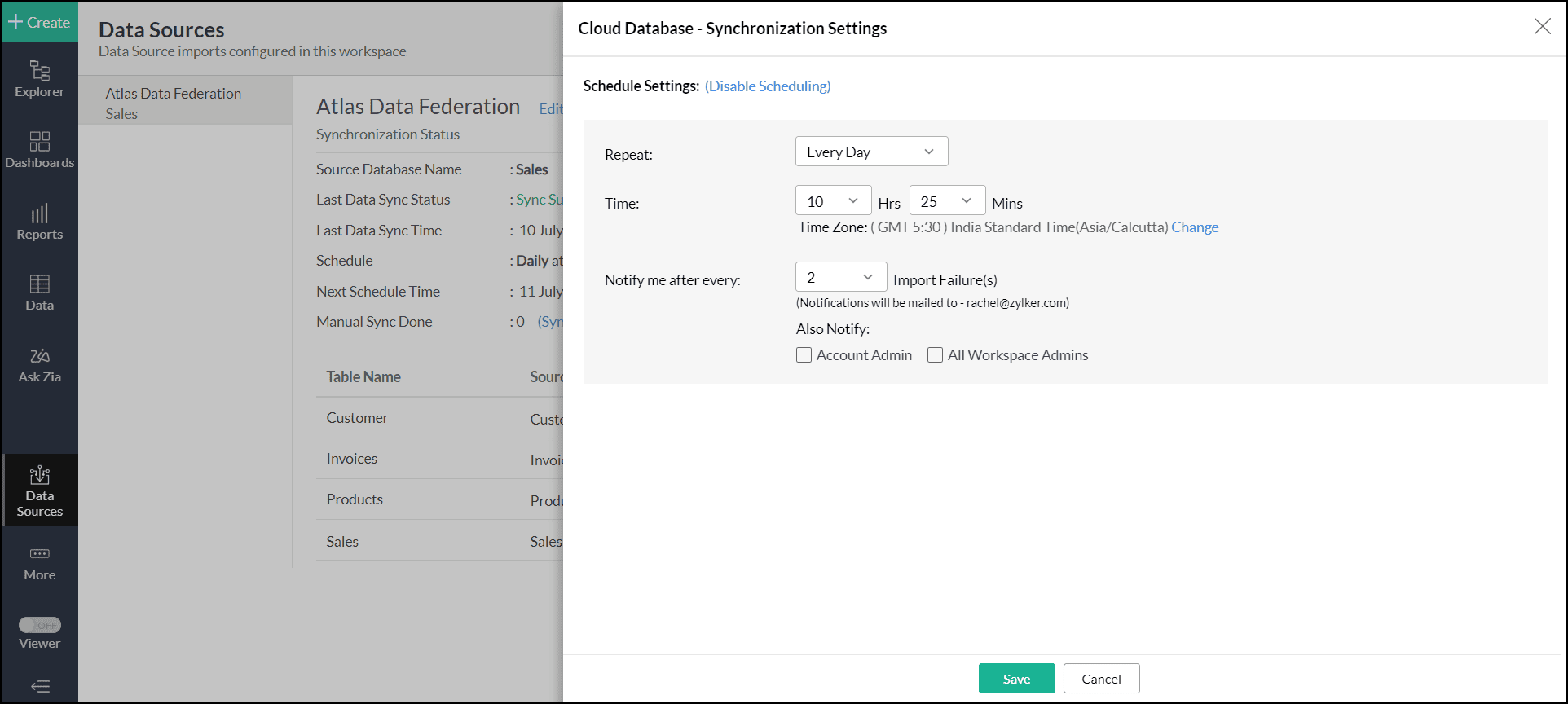The width and height of the screenshot is (1568, 704).
Task: Open the Hrs dropdown showing 10
Action: point(832,201)
